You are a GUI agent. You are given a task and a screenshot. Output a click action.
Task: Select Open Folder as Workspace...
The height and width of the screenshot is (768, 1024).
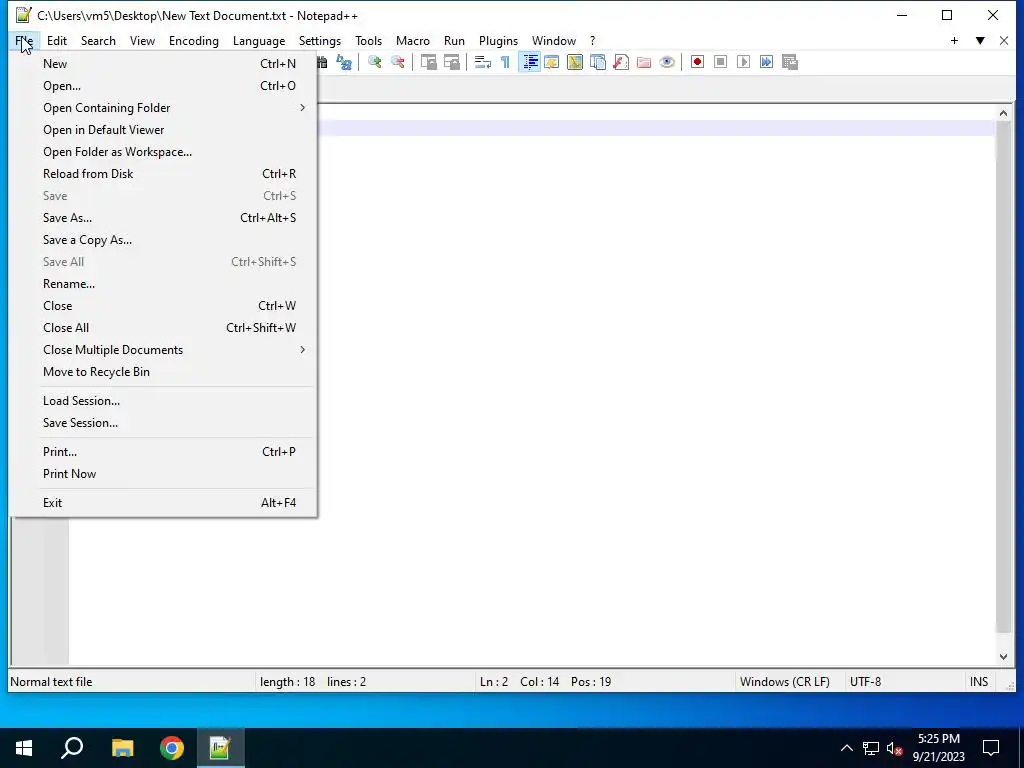163,152
